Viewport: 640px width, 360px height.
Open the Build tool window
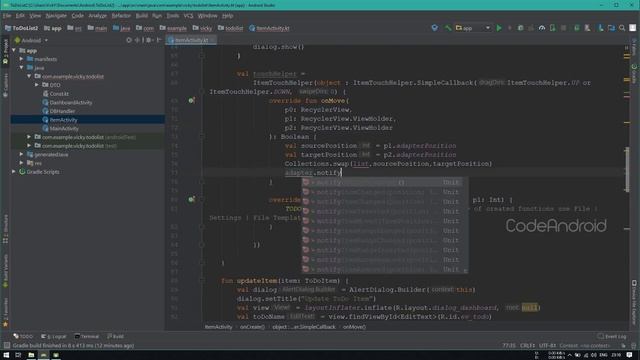(115, 336)
